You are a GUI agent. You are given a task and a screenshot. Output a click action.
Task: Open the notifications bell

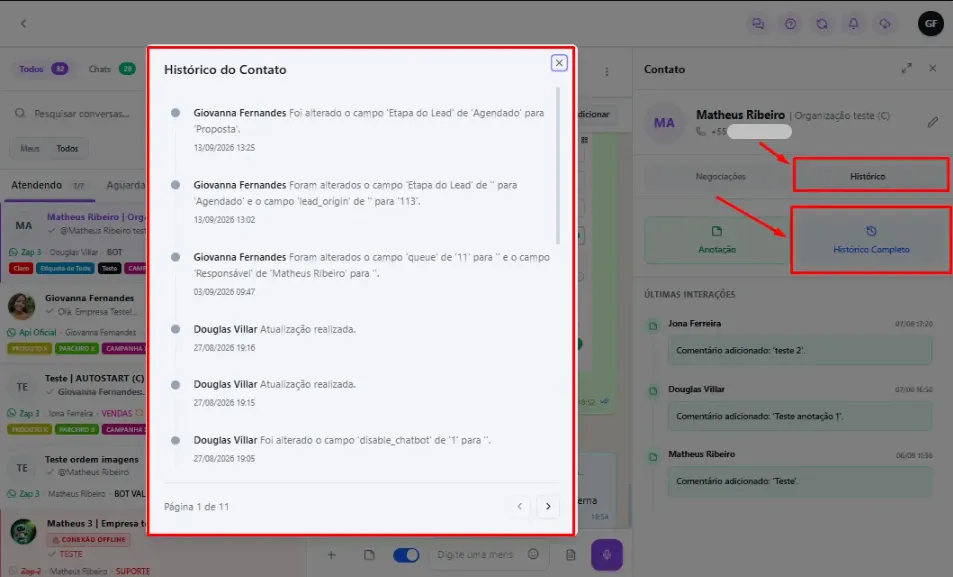853,24
